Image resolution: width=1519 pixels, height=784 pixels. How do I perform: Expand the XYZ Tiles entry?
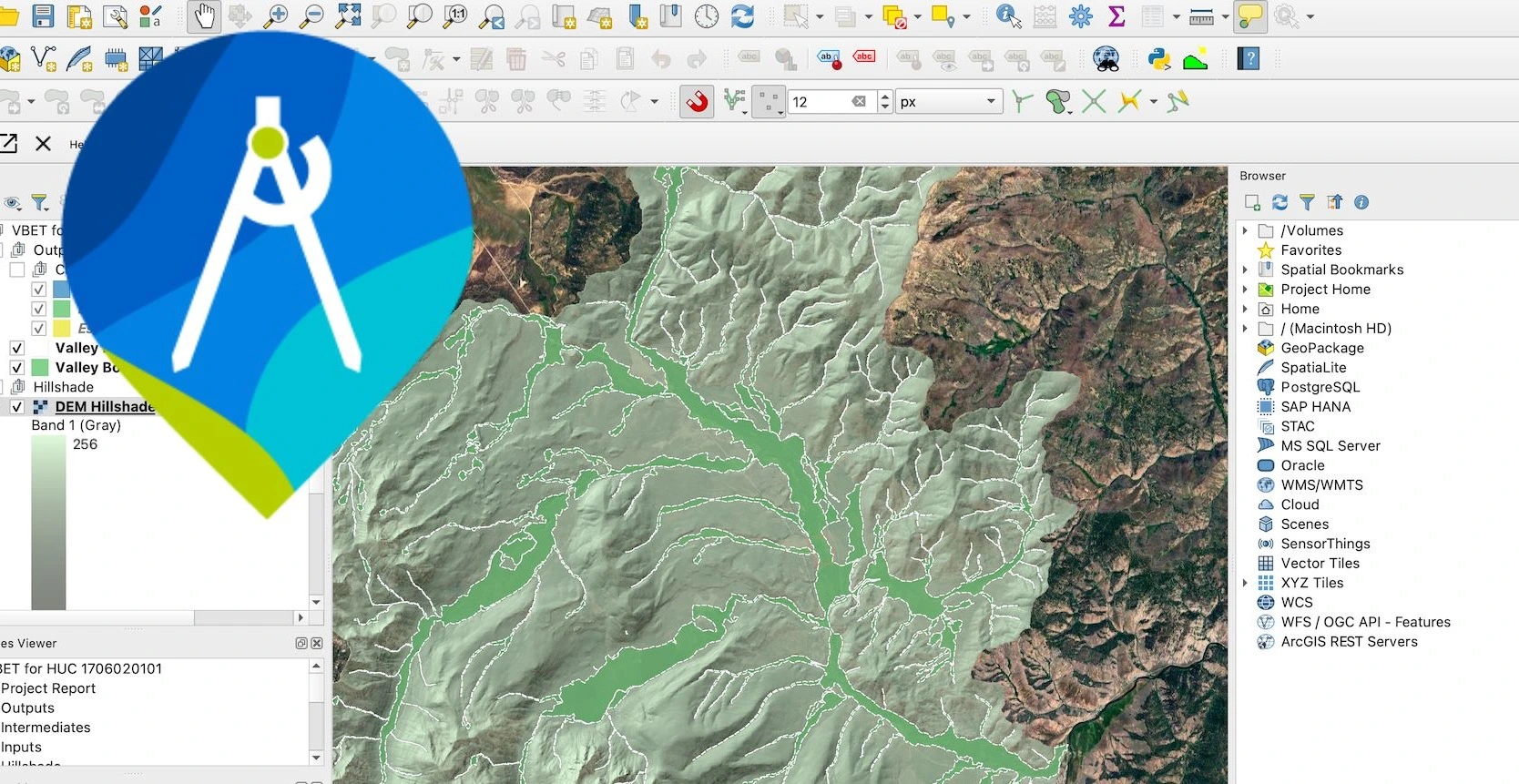tap(1245, 583)
